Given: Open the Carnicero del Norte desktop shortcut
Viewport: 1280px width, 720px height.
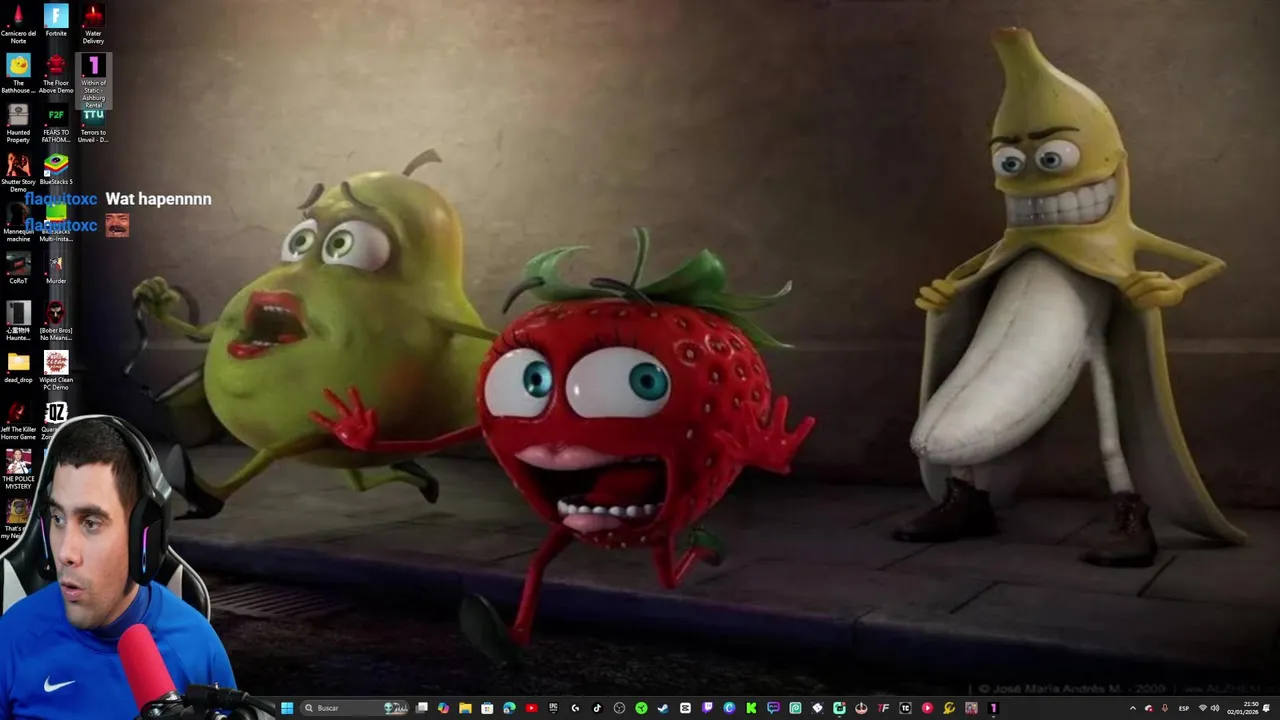Looking at the screenshot, I should [x=18, y=24].
